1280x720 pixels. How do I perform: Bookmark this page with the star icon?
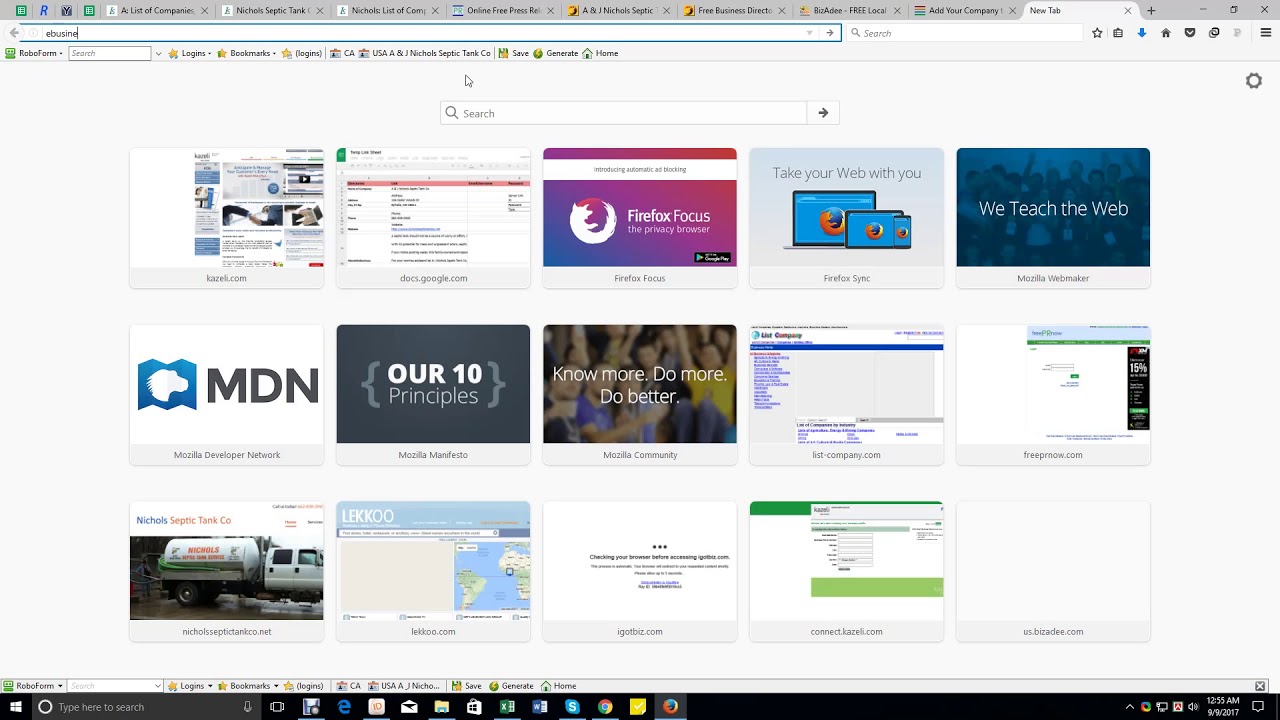pos(1097,33)
